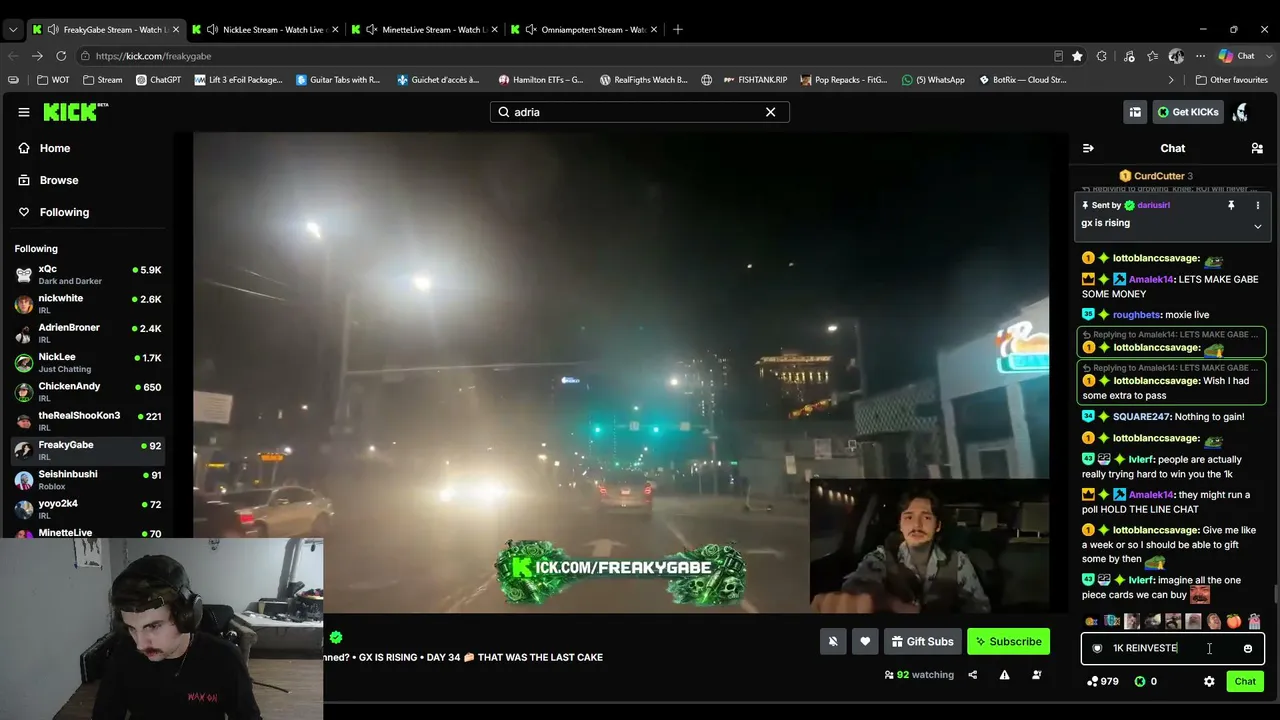The image size is (1280, 720).
Task: Open the Stream bookmarks folder
Action: coord(103,80)
